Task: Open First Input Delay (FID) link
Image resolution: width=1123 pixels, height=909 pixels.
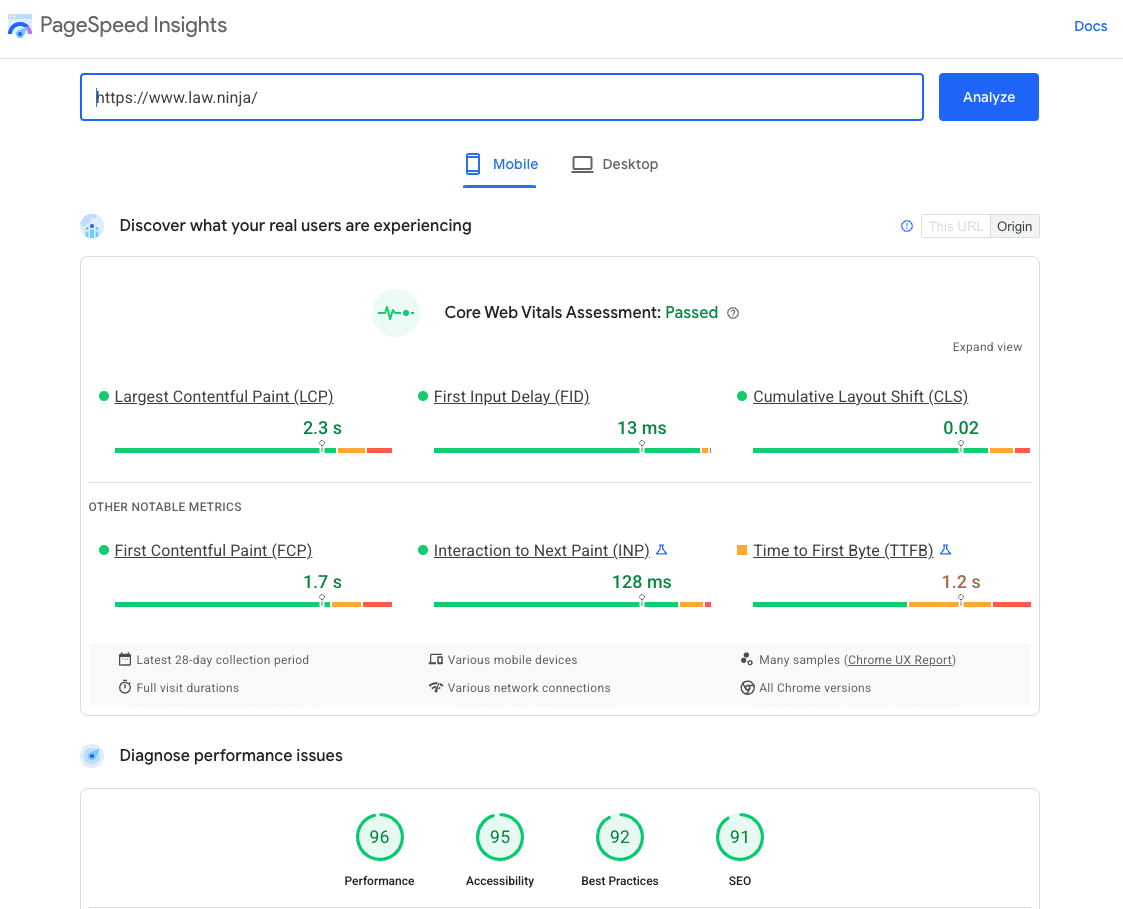Action: point(511,397)
